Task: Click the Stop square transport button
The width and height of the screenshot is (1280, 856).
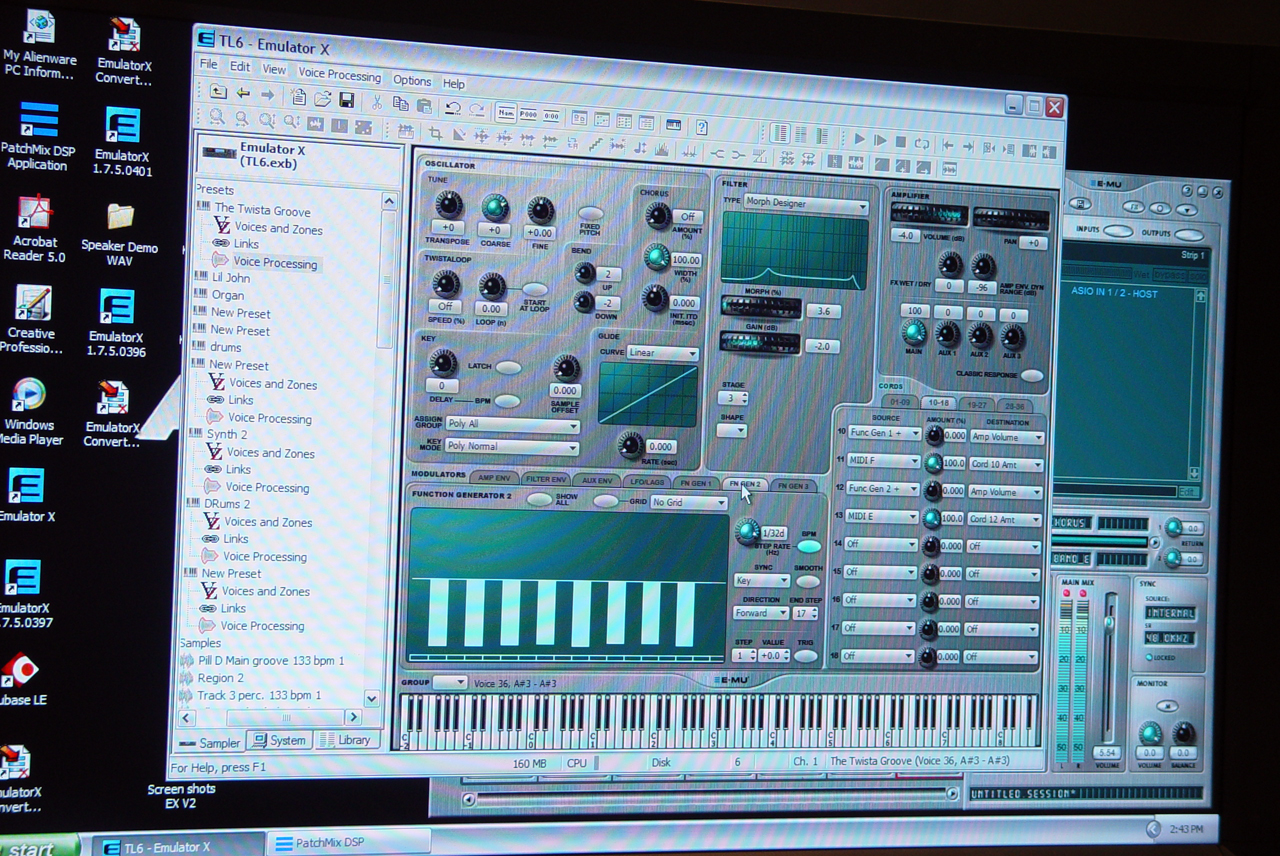Action: (900, 142)
